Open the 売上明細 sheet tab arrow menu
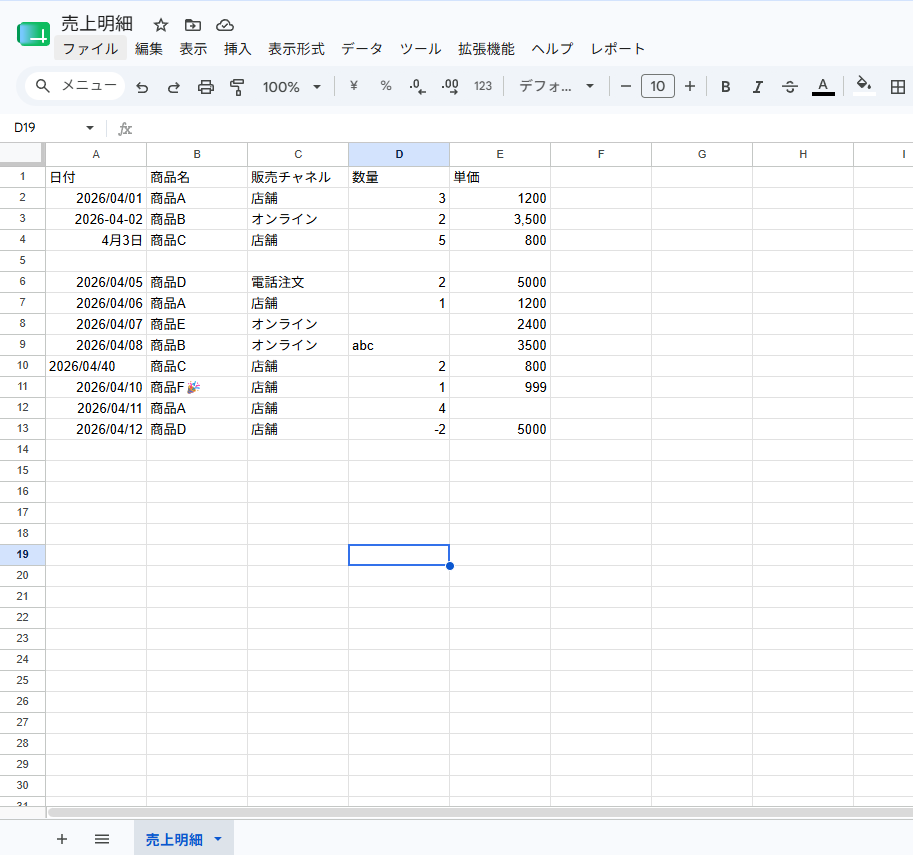This screenshot has width=913, height=855. [218, 839]
